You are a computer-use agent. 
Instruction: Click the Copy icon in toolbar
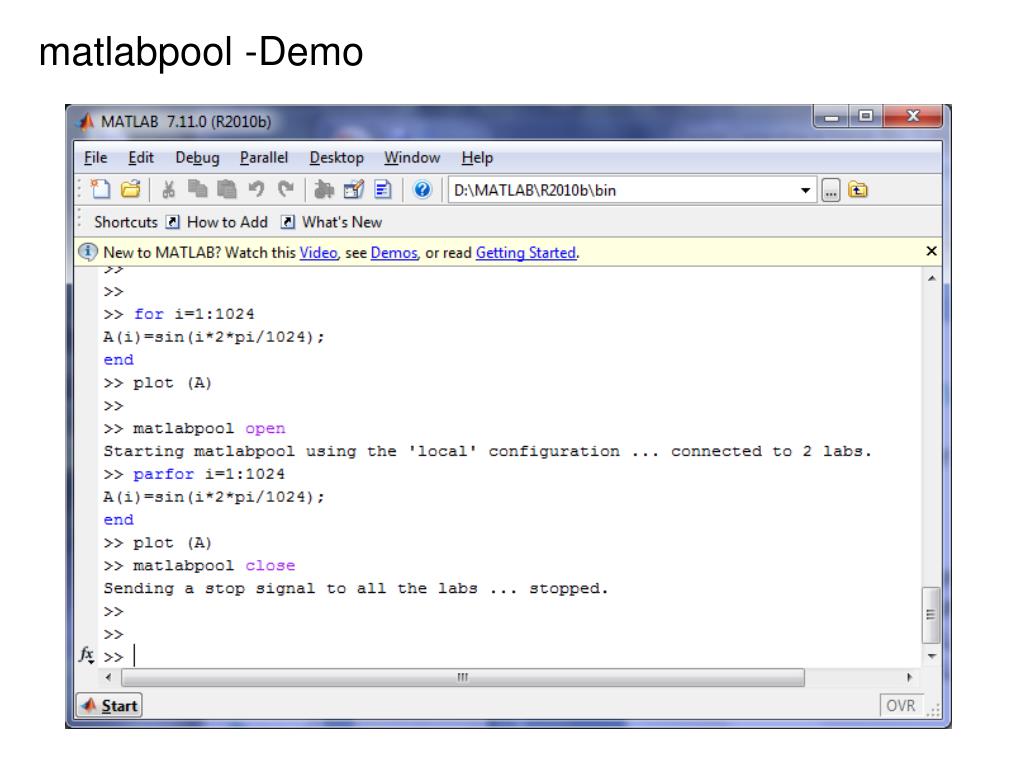tap(197, 189)
